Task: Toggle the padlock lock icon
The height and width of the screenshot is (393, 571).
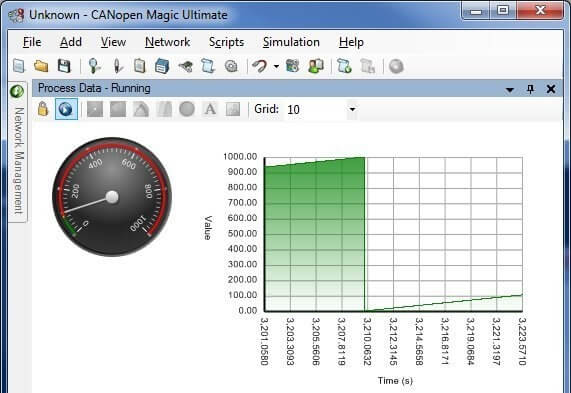Action: (43, 109)
